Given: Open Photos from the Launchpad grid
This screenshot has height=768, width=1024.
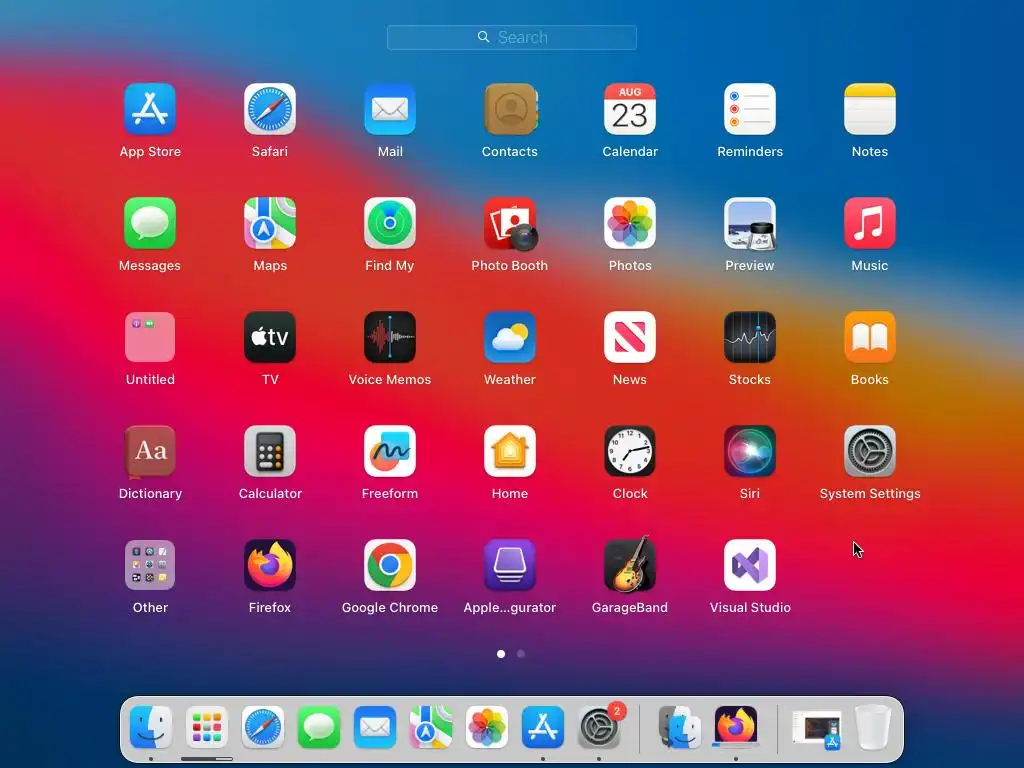Looking at the screenshot, I should tap(630, 223).
